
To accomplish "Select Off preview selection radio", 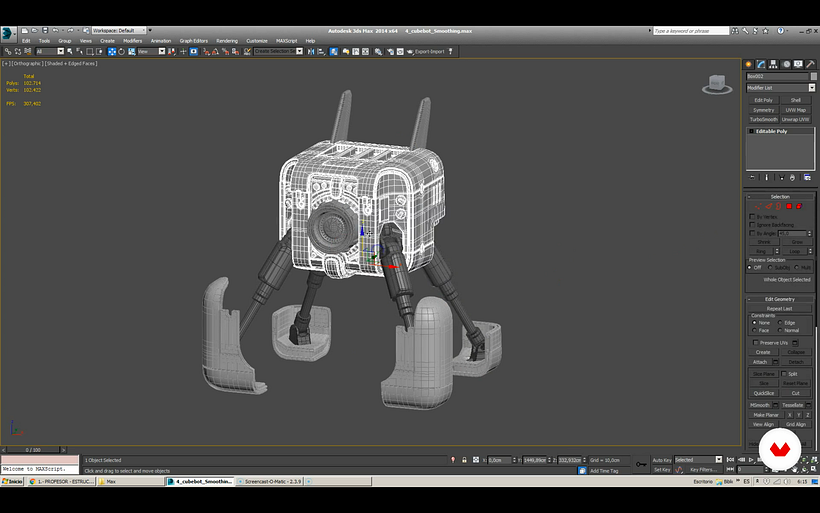I will (x=750, y=267).
